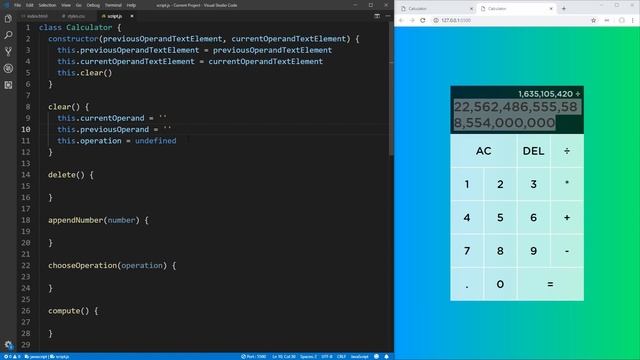This screenshot has height=360, width=640.
Task: Click the calculator digit 9 button
Action: (x=533, y=251)
